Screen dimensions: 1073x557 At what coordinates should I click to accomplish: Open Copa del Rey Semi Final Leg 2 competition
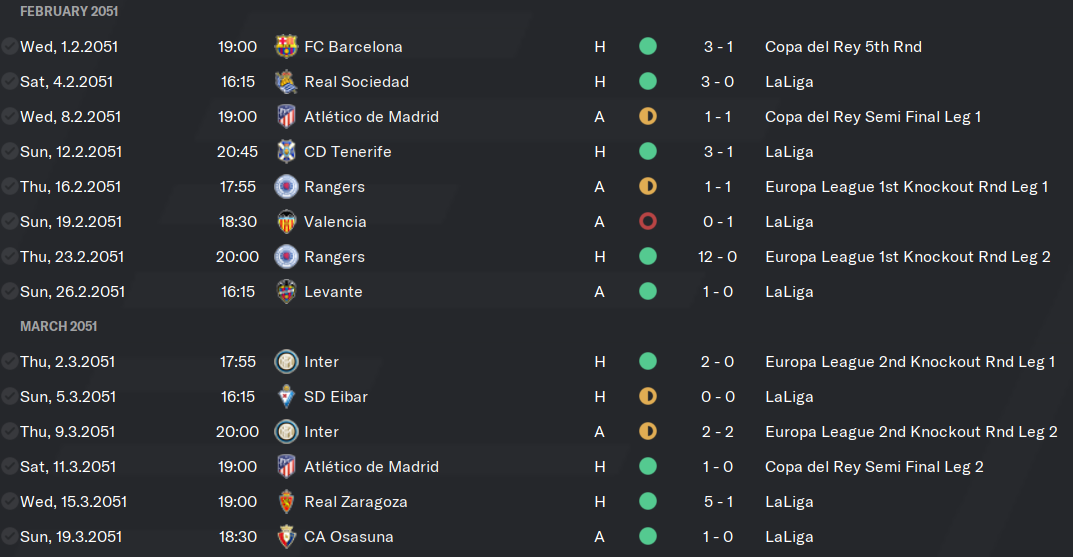point(874,467)
